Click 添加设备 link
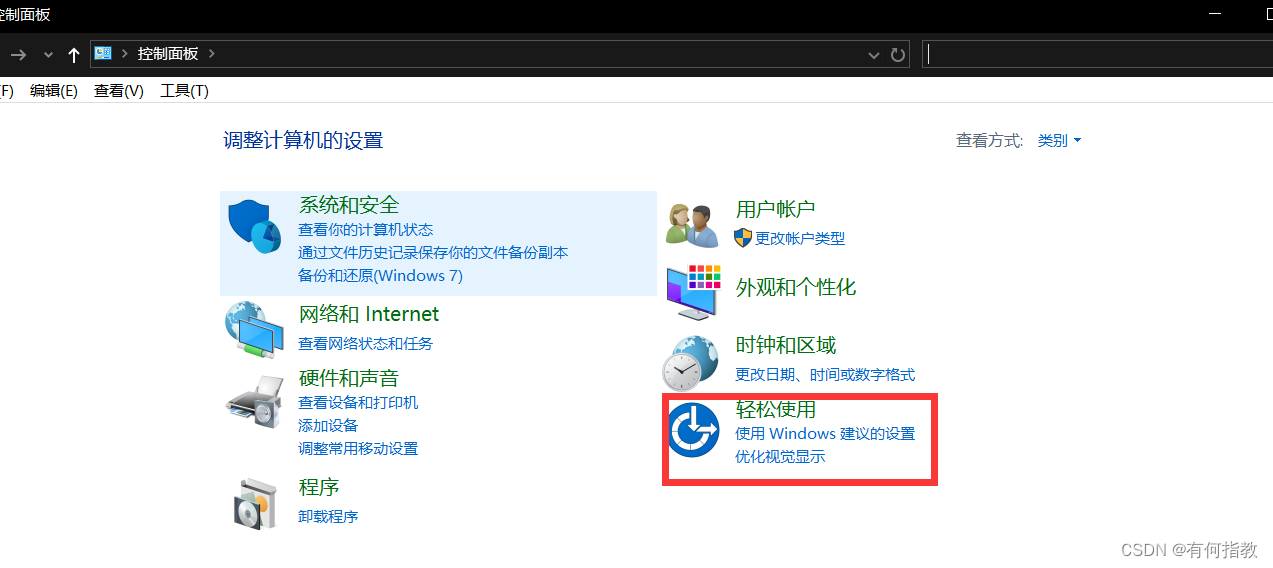1273x568 pixels. pos(328,426)
